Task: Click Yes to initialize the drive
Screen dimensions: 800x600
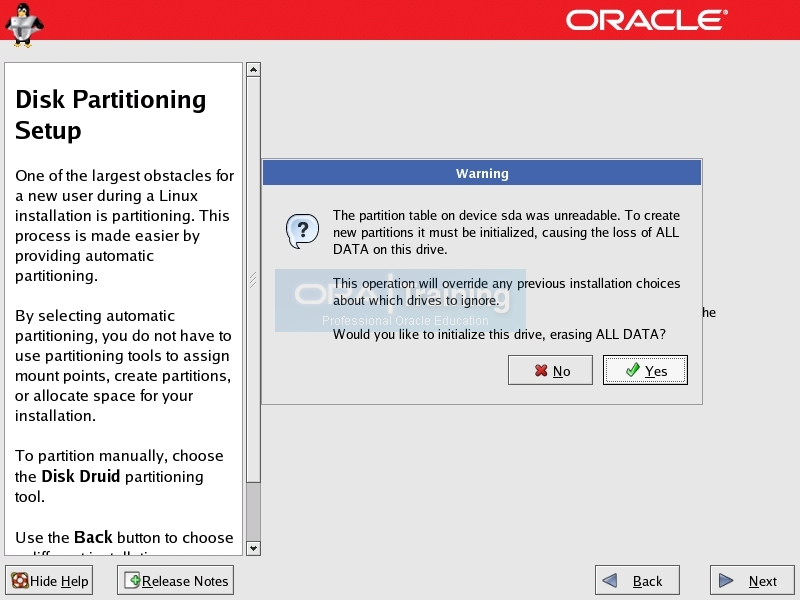Action: [x=645, y=370]
